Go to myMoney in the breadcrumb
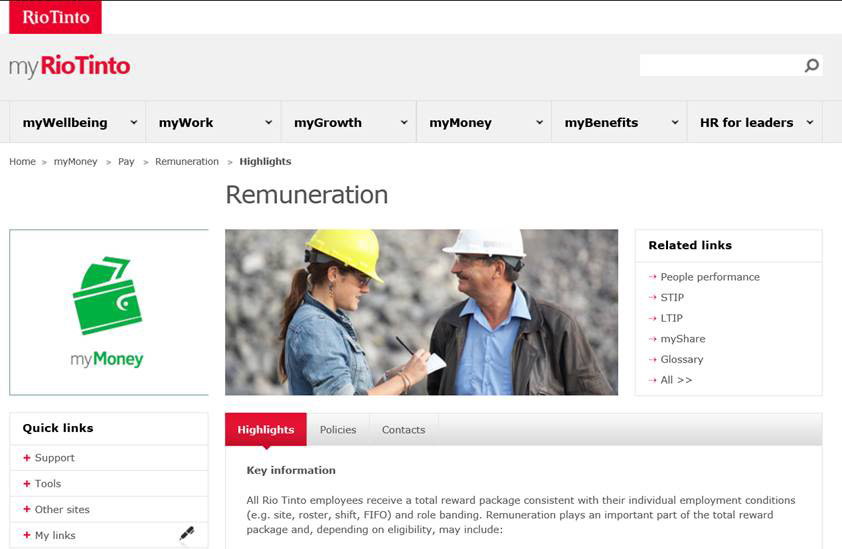The width and height of the screenshot is (842, 549). pyautogui.click(x=75, y=162)
